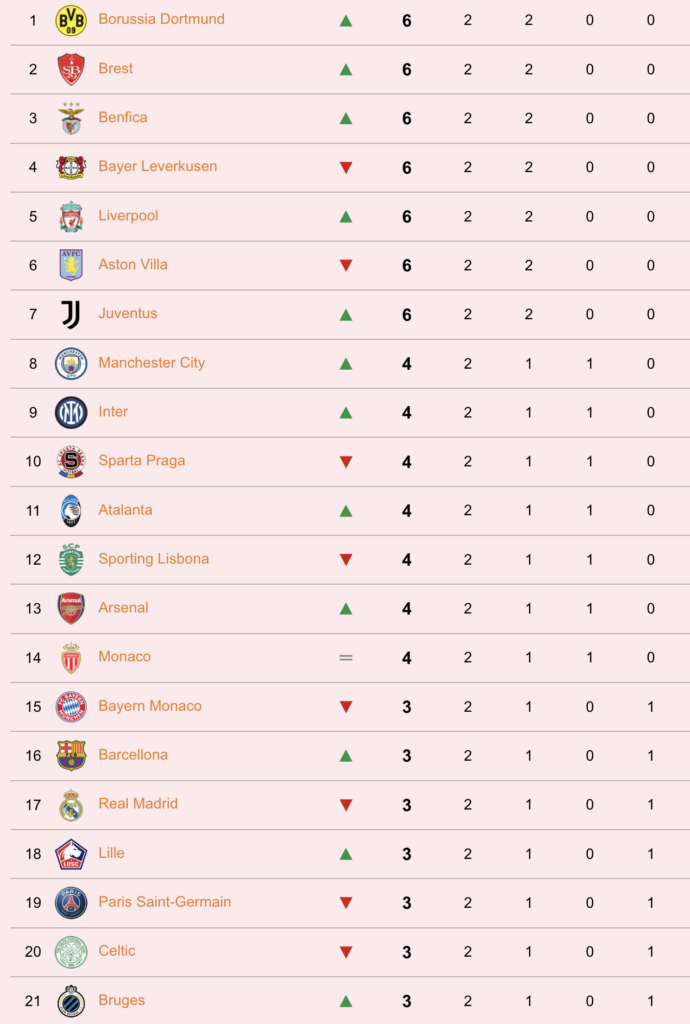Image resolution: width=690 pixels, height=1024 pixels.
Task: Open the Bayer Leverkusen team link
Action: click(157, 167)
